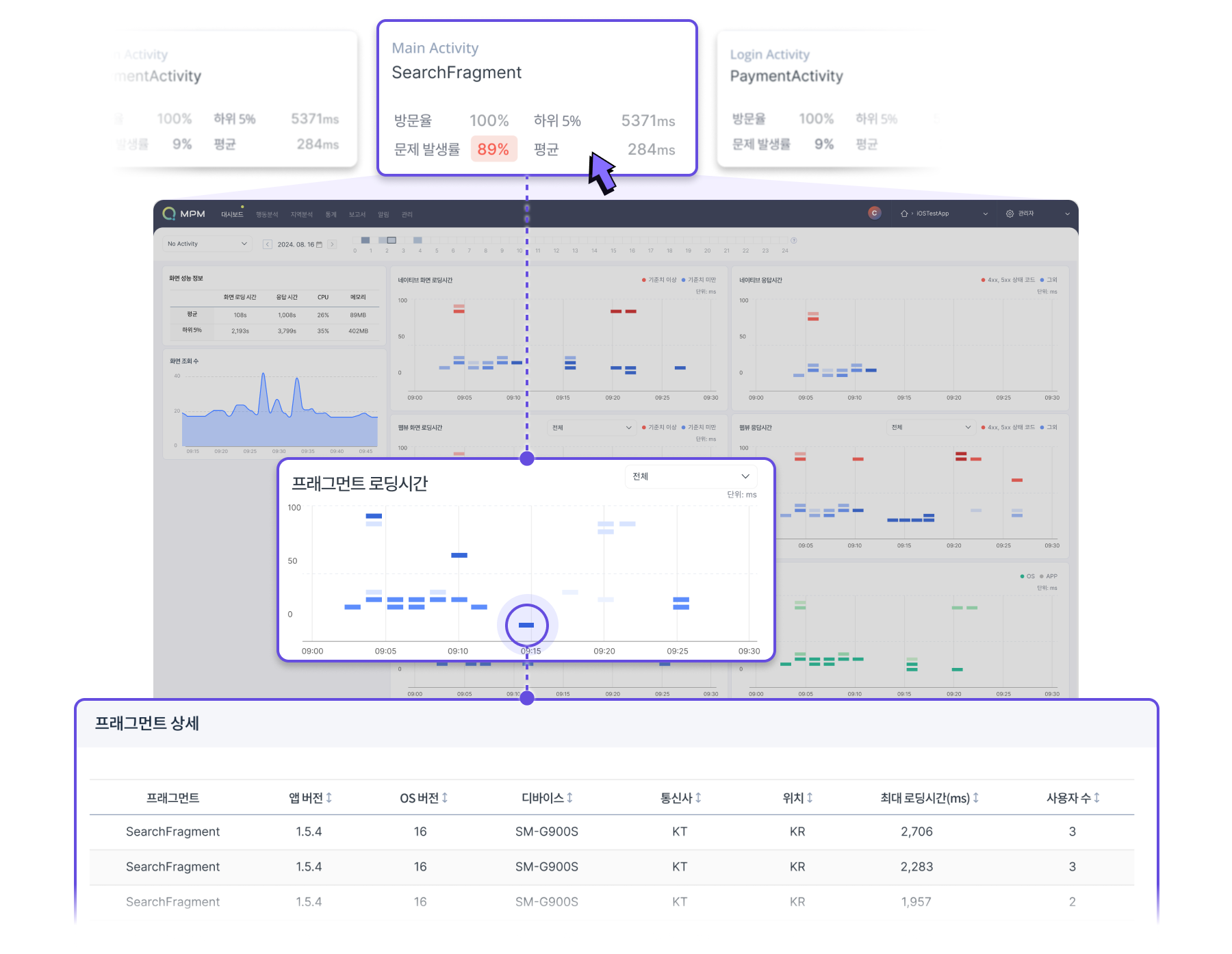Toggle 기준치 미만 legend in 웹뷰 화면 로딩시간

click(699, 428)
